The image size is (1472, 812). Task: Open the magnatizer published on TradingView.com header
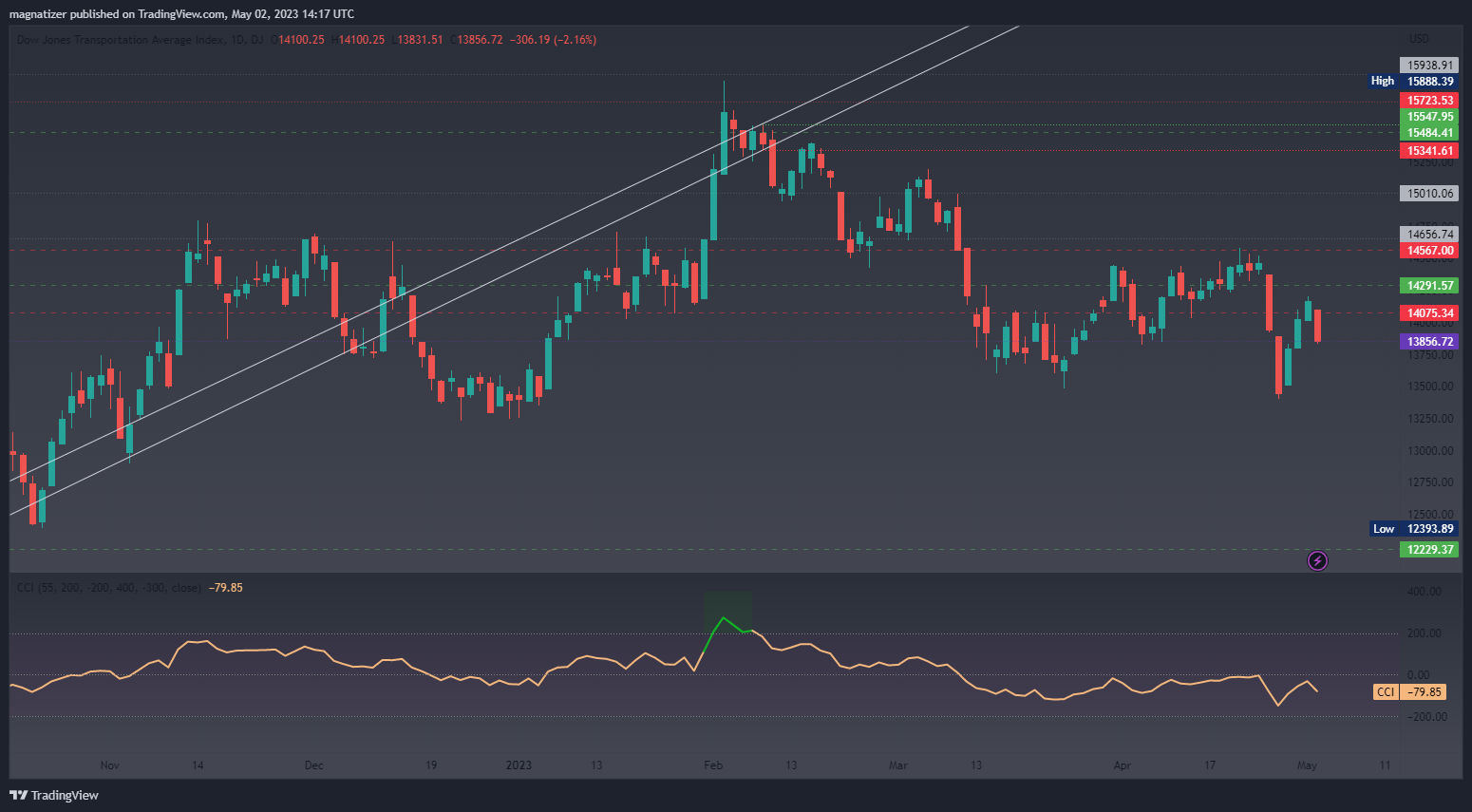point(181,14)
